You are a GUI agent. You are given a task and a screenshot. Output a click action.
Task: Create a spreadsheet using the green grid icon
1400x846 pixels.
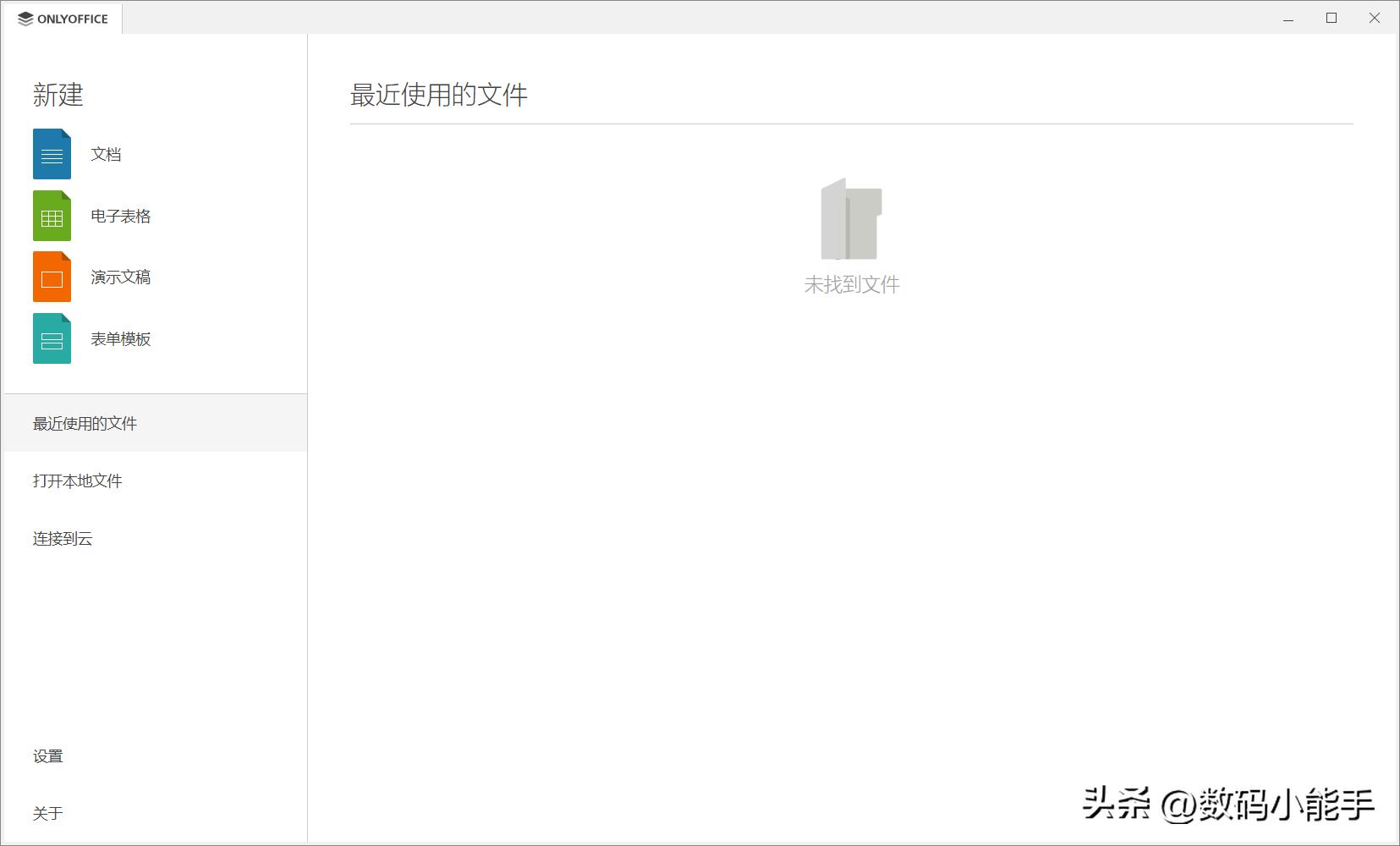coord(51,216)
